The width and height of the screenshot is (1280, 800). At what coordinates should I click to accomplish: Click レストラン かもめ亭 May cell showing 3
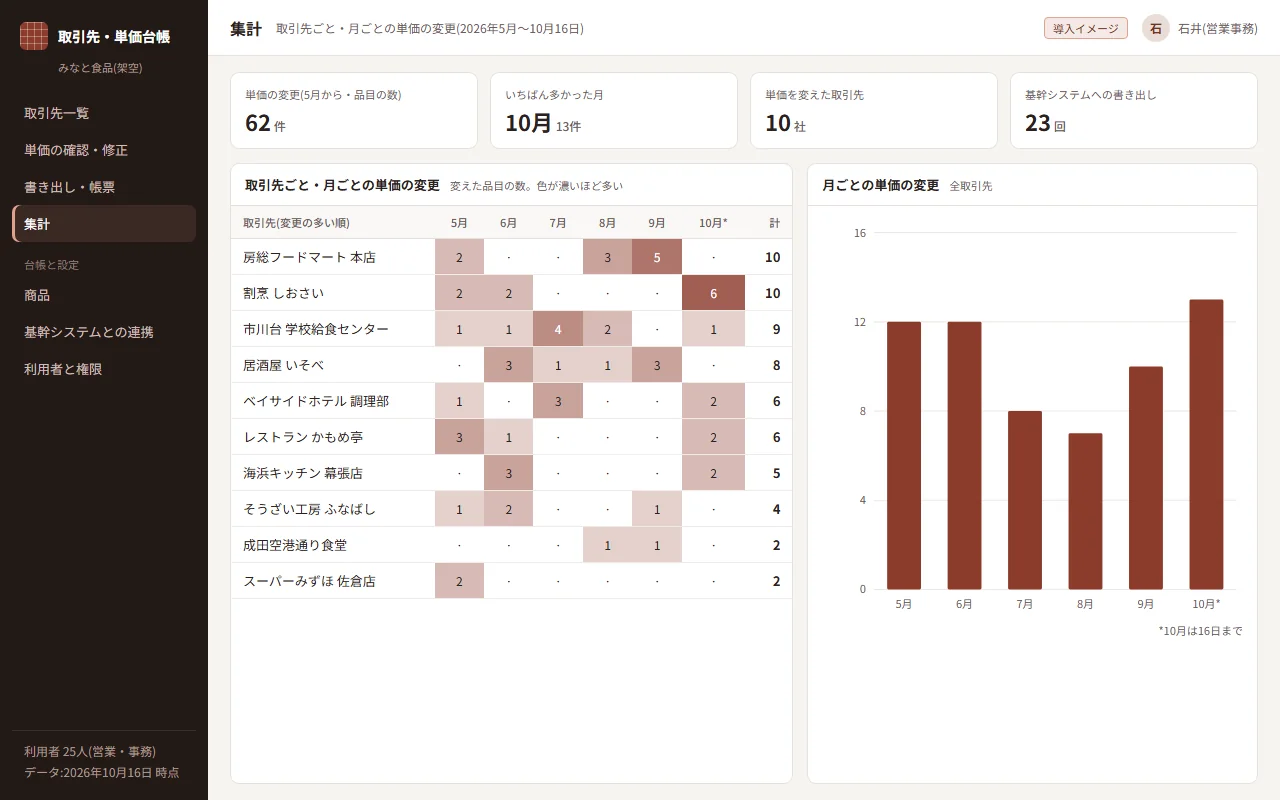[x=459, y=437]
